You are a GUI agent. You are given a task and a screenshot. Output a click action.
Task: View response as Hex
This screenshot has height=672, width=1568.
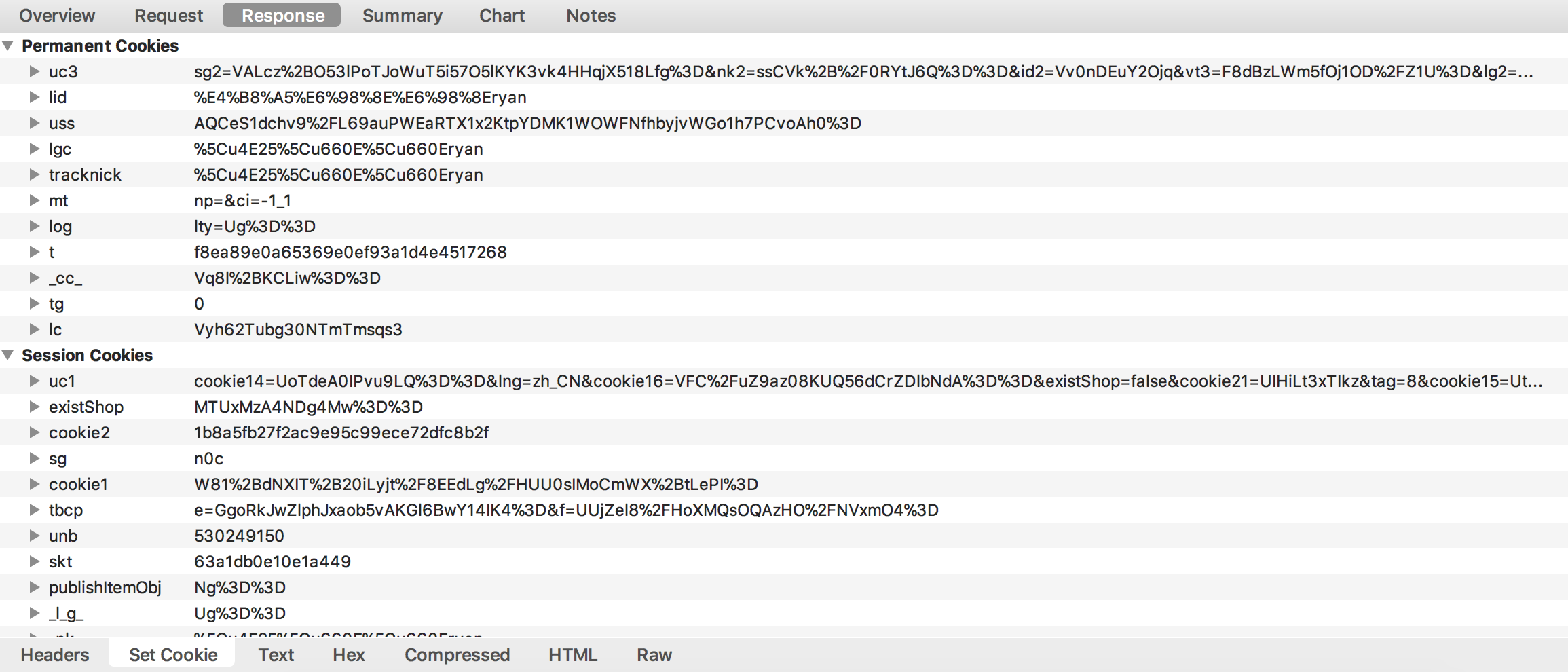tap(349, 655)
